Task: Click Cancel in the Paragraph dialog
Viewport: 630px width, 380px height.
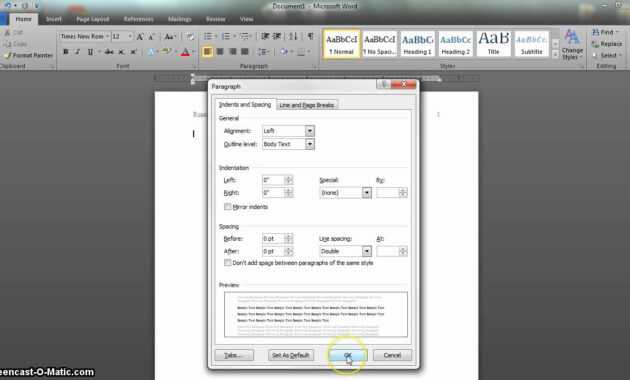Action: pos(392,355)
